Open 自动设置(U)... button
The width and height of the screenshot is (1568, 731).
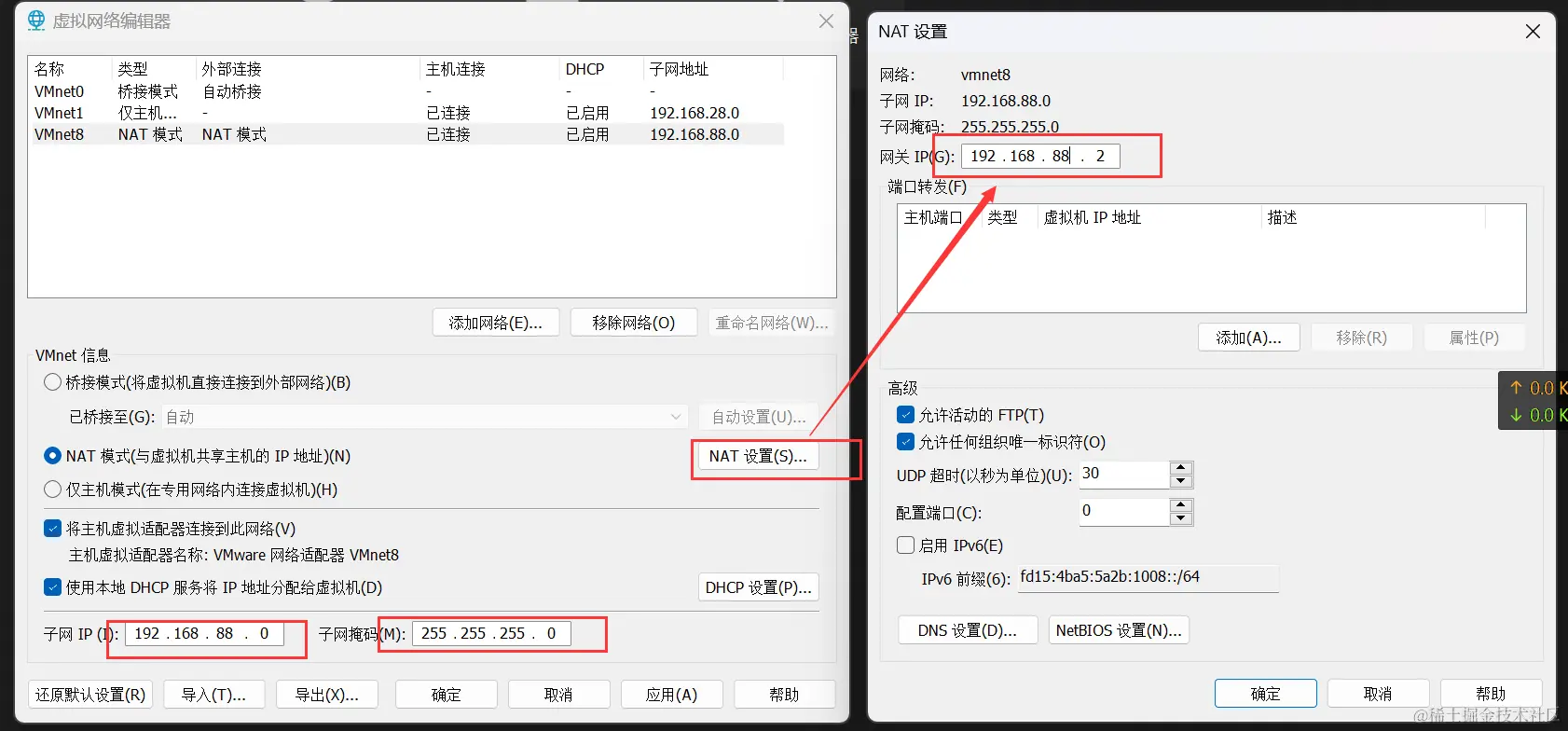[759, 417]
